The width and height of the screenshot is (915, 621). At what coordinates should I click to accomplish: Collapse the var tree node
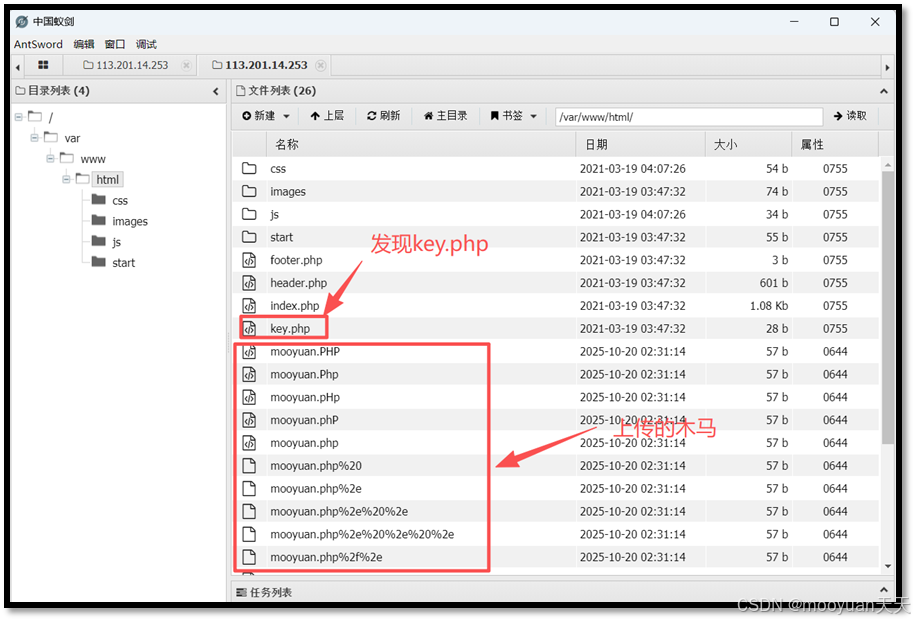click(x=34, y=138)
